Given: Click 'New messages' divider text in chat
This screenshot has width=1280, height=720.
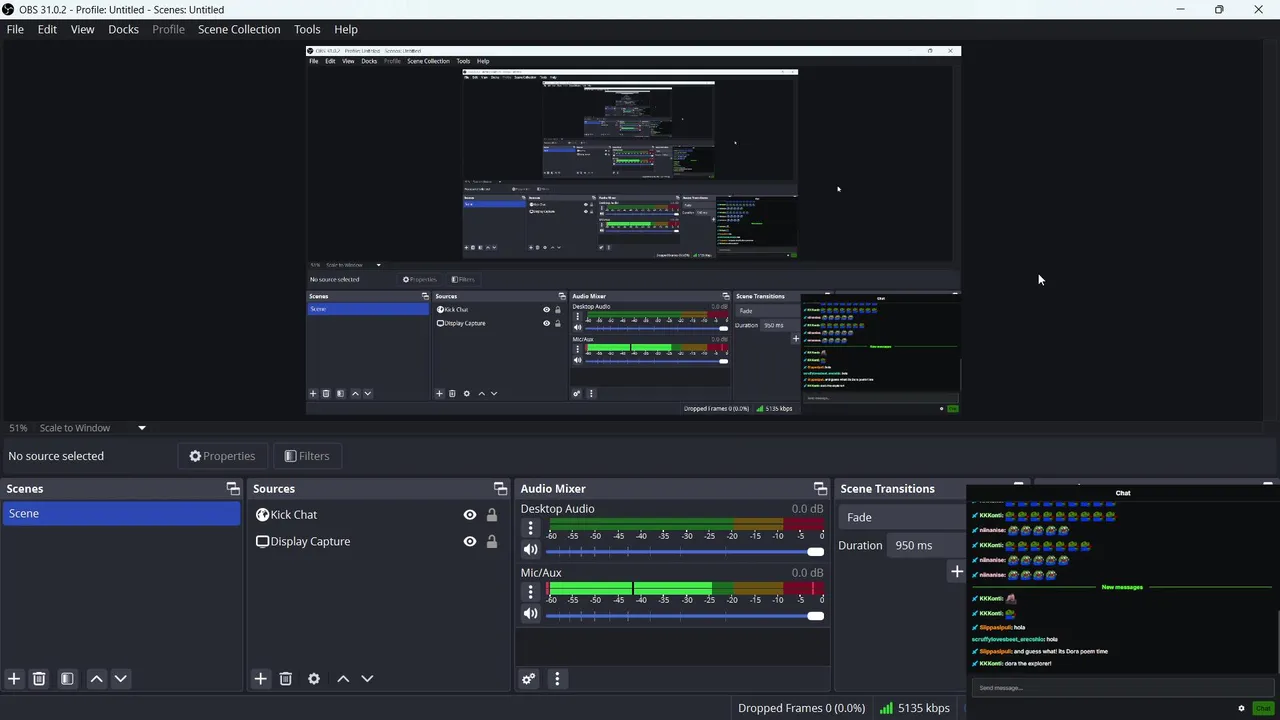Looking at the screenshot, I should tap(1122, 587).
